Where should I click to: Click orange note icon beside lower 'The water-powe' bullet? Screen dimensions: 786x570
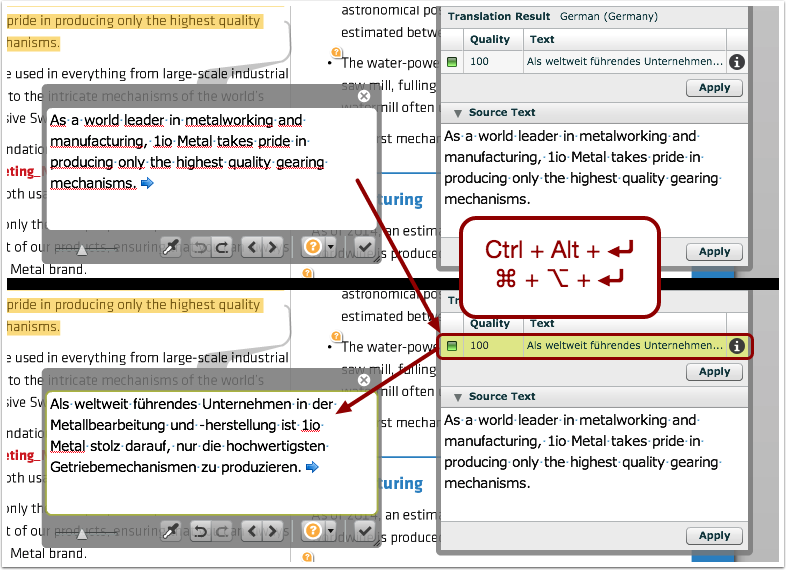click(x=336, y=336)
